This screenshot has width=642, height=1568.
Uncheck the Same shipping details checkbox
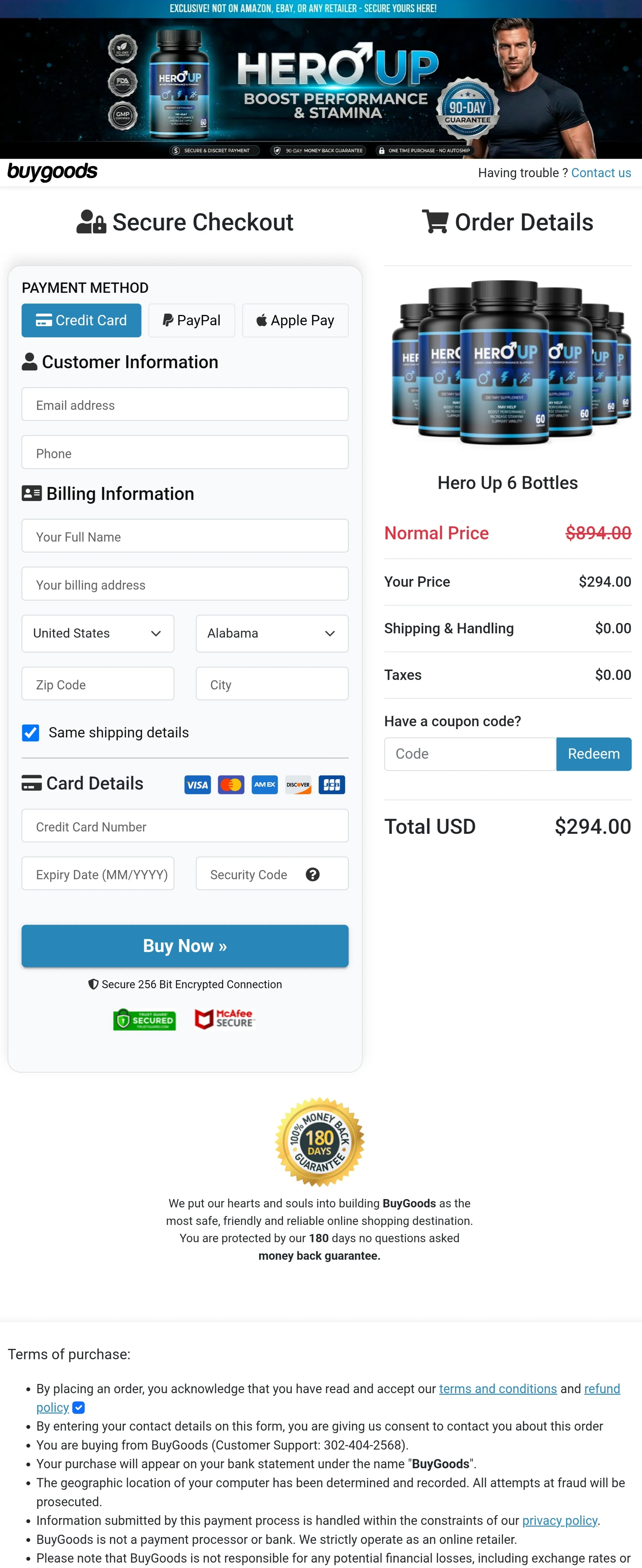(31, 732)
